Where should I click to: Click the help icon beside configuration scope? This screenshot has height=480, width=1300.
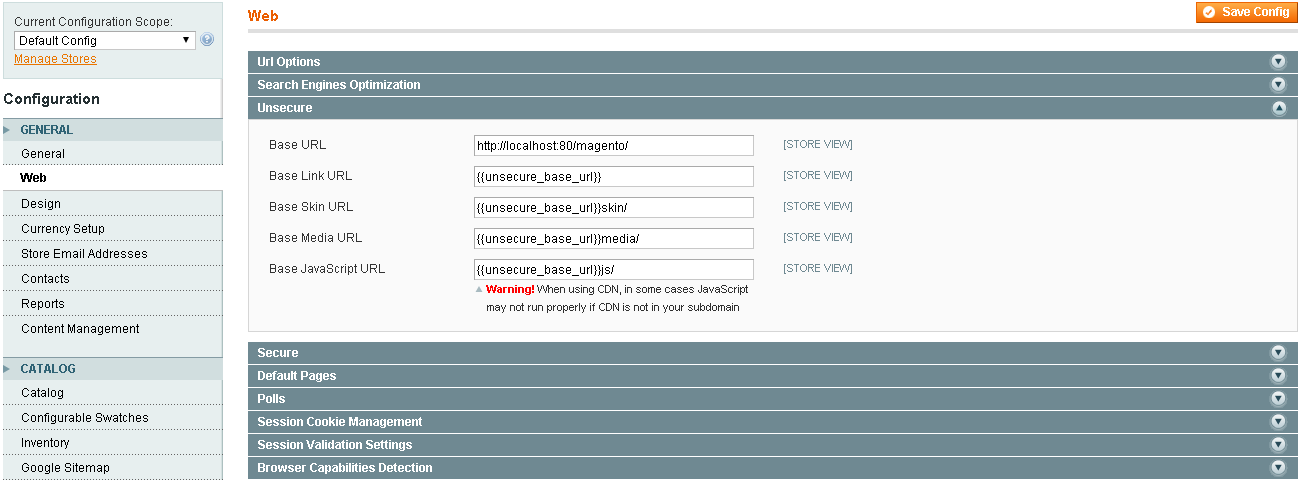point(207,40)
